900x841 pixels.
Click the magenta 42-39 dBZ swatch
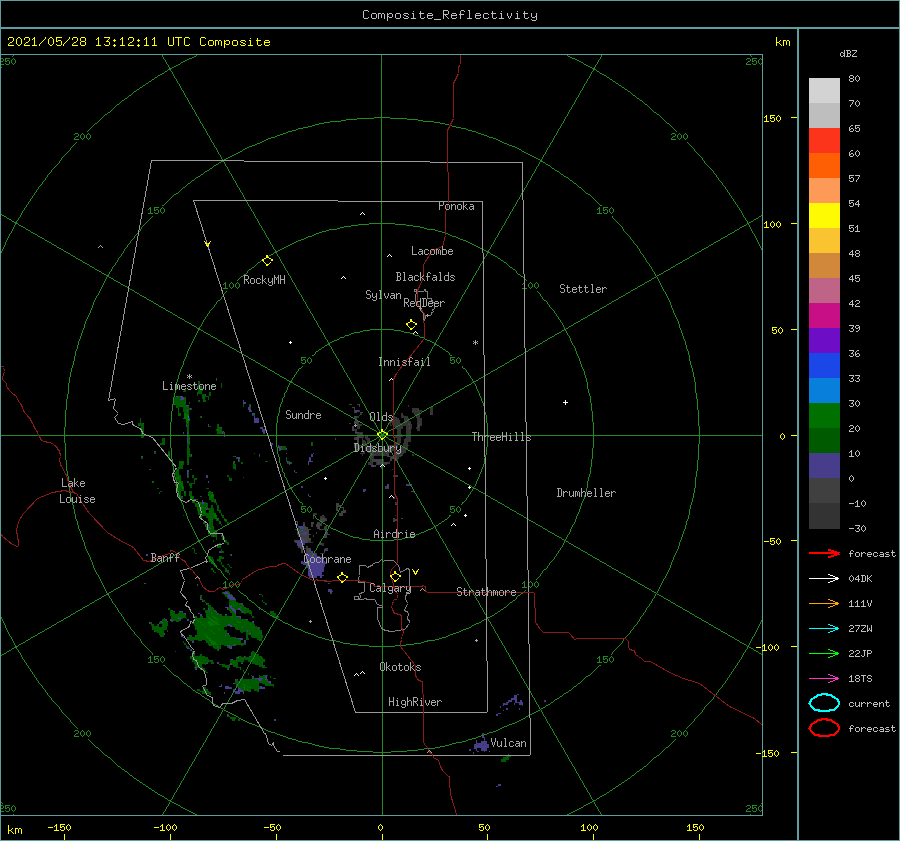coord(824,315)
